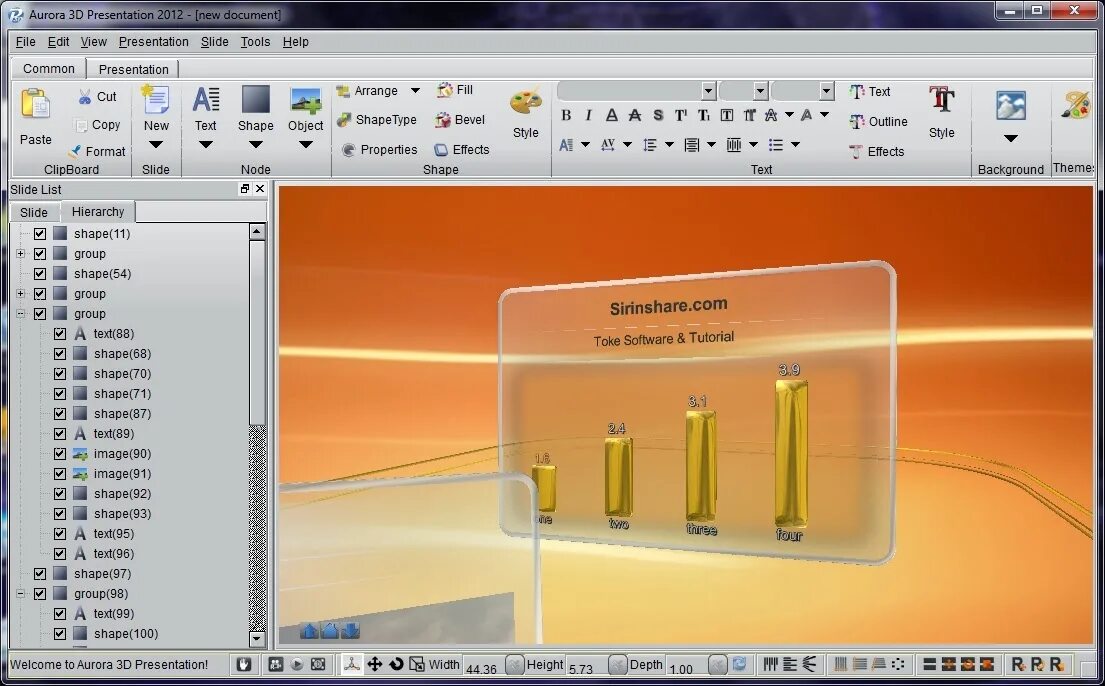1105x686 pixels.
Task: Select the rotate tool in bottom bar
Action: [x=396, y=664]
